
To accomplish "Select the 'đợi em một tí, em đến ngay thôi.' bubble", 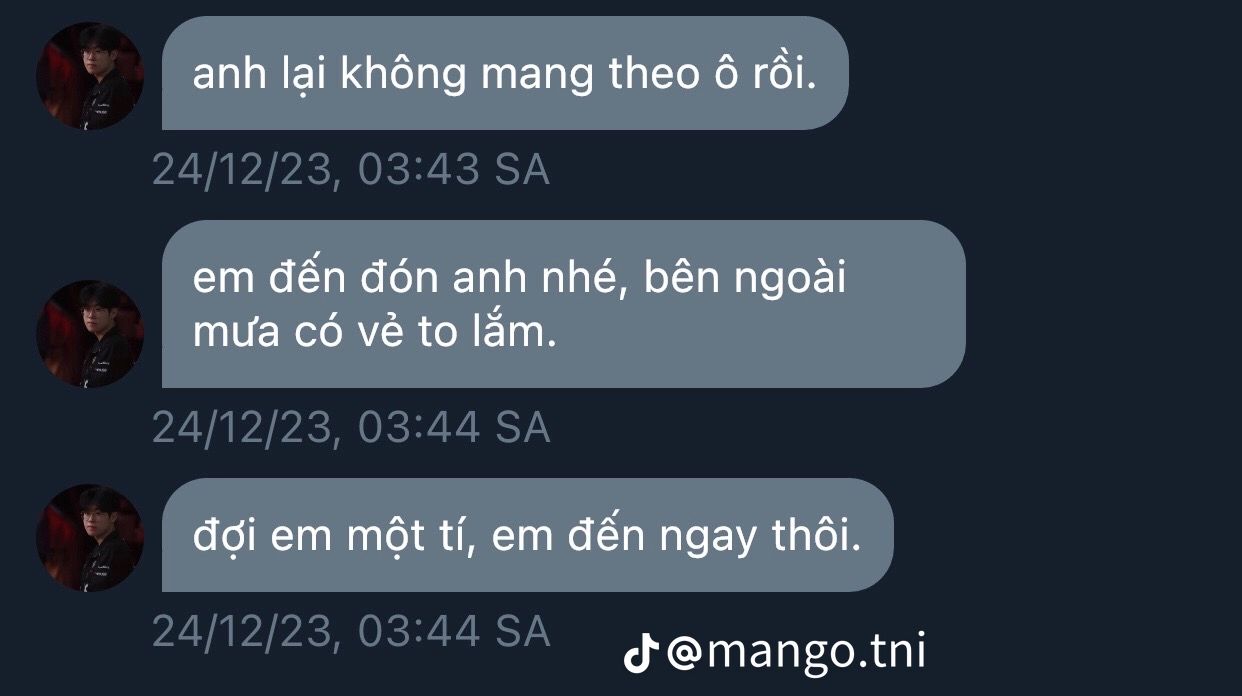I will 527,535.
